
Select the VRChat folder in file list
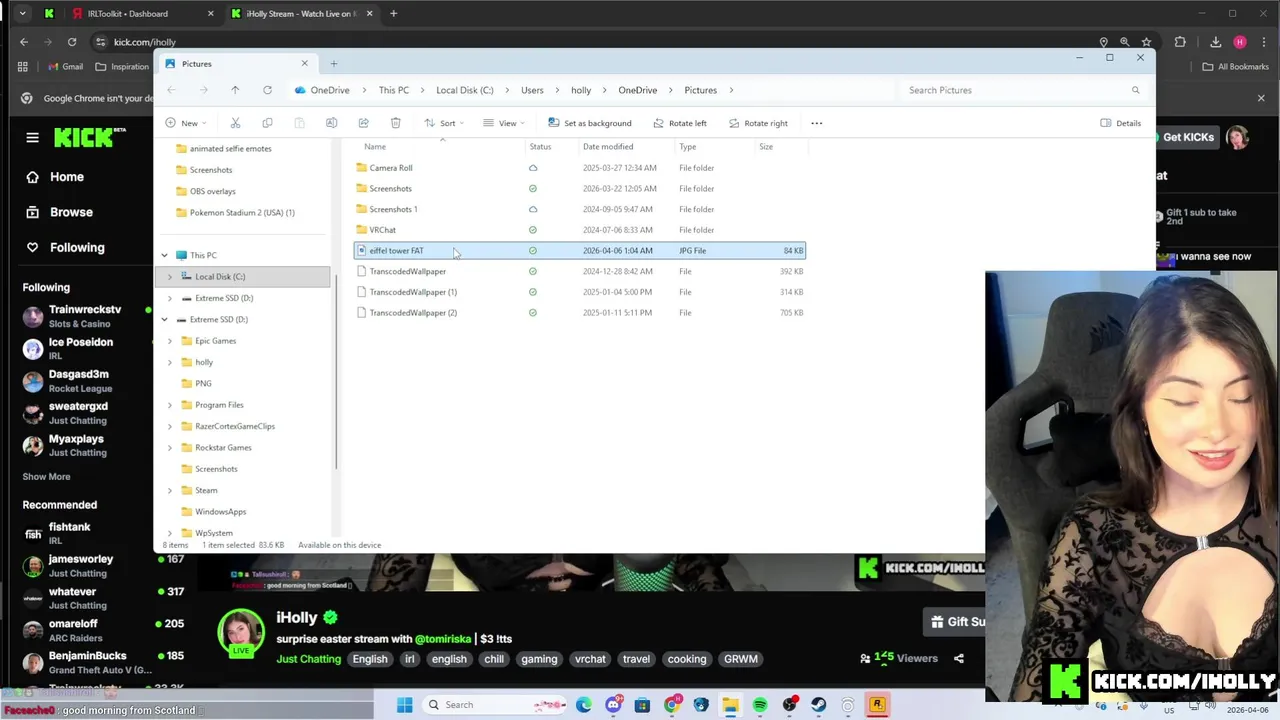pyautogui.click(x=382, y=230)
